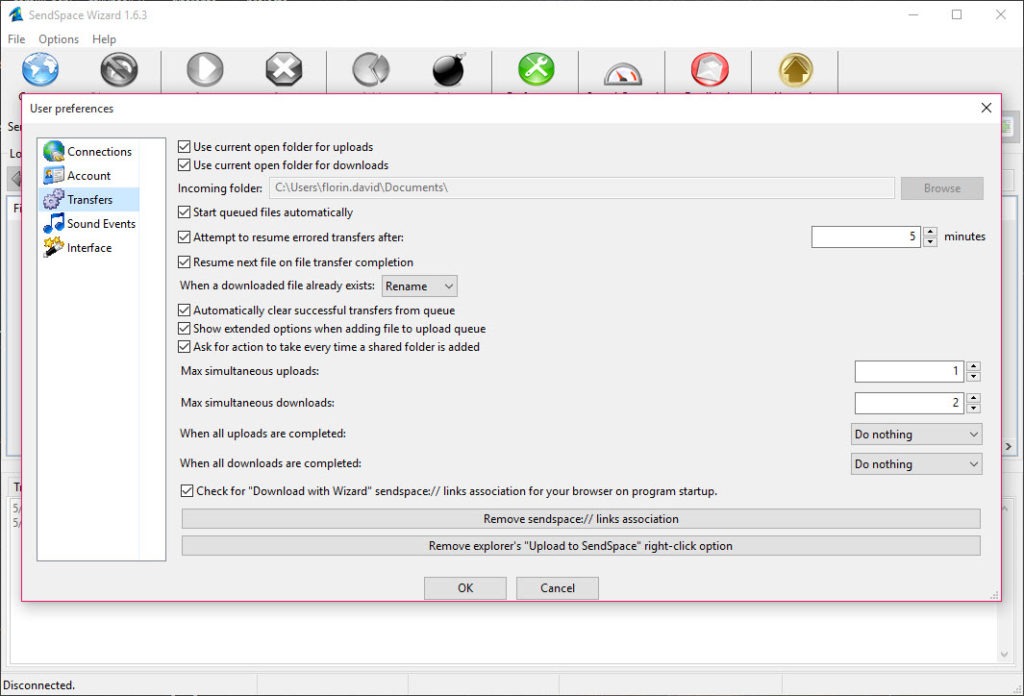Toggle Ask for action when shared folder added

point(184,346)
